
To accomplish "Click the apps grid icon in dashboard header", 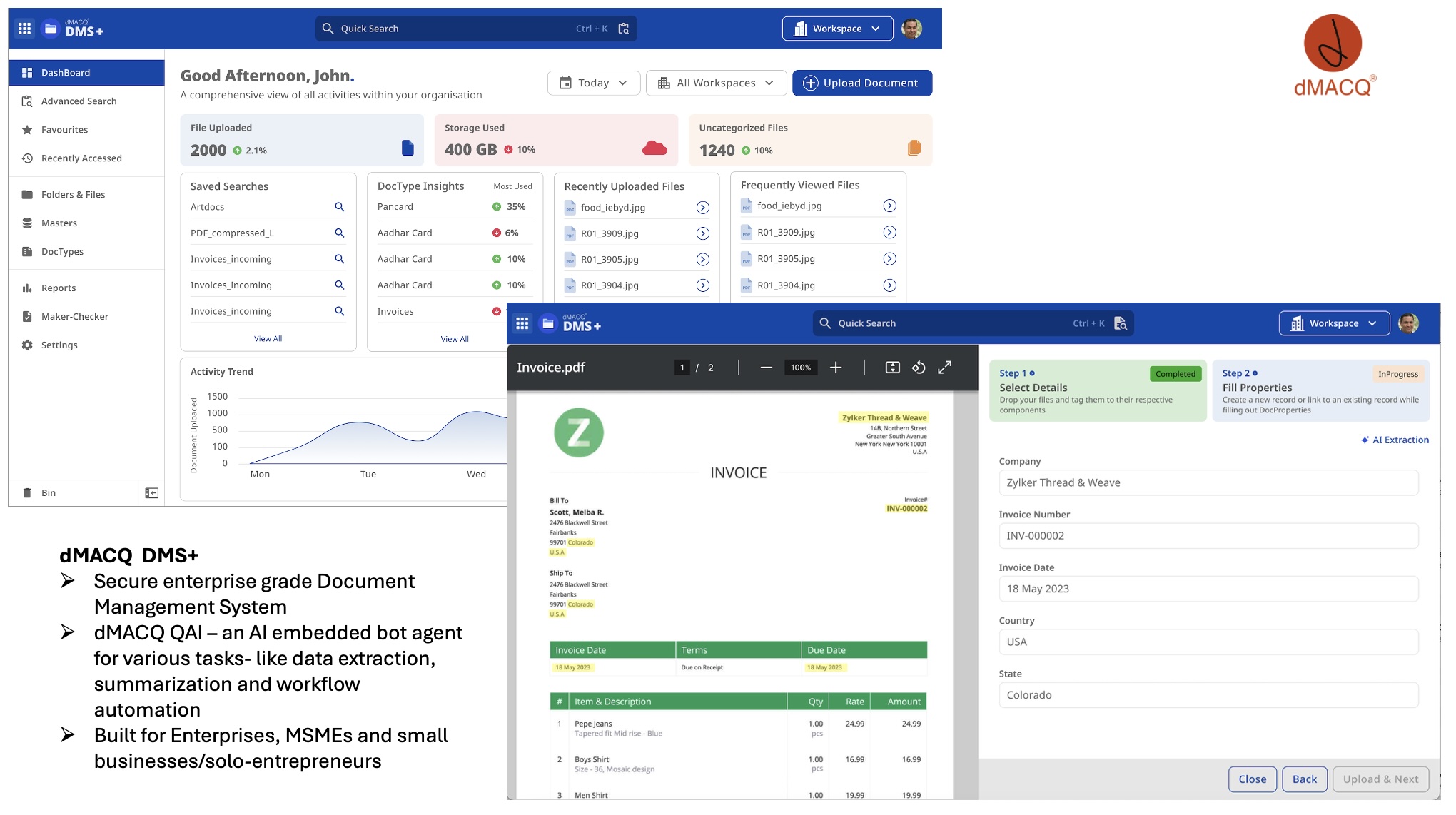I will (25, 29).
